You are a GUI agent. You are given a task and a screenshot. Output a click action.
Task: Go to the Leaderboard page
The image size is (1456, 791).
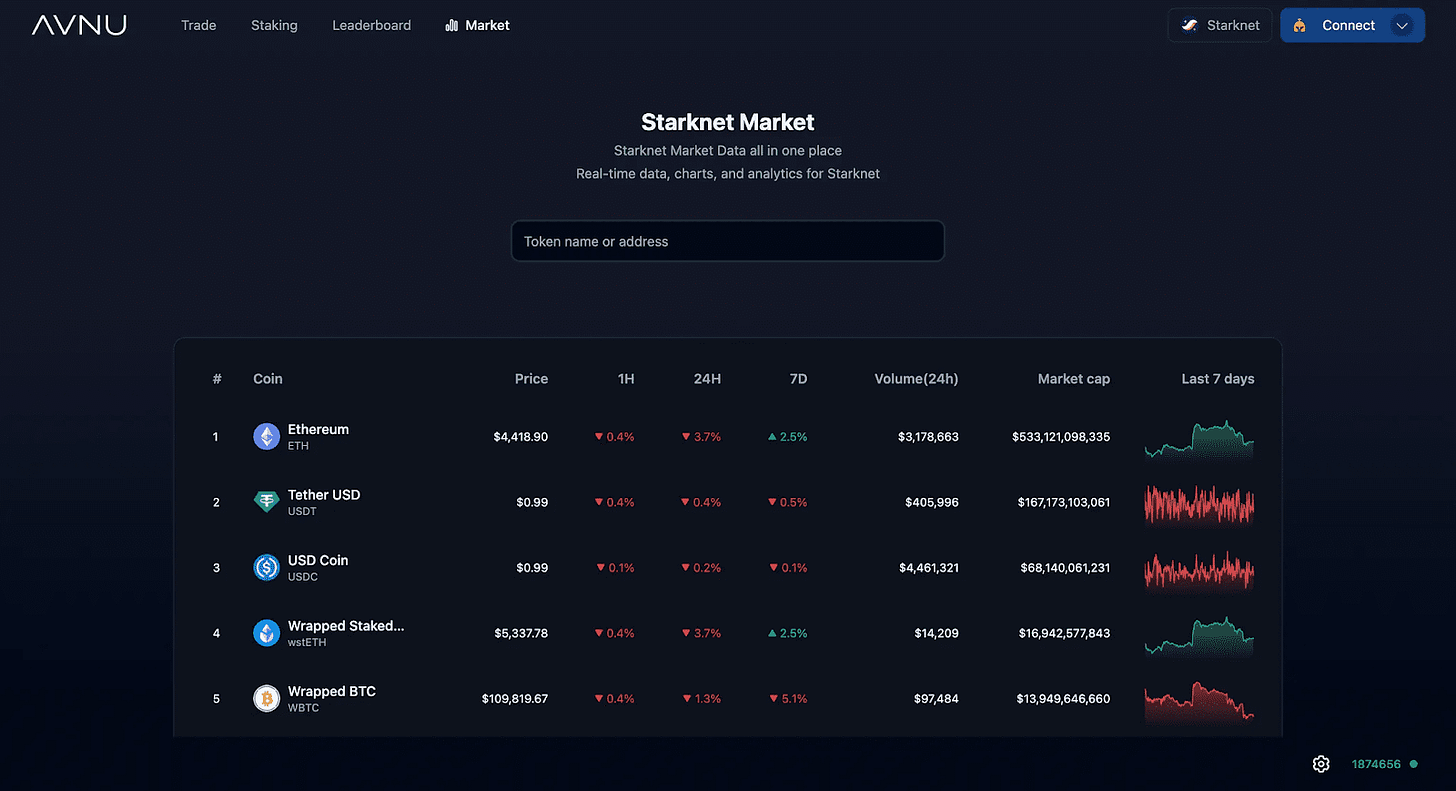click(x=371, y=25)
